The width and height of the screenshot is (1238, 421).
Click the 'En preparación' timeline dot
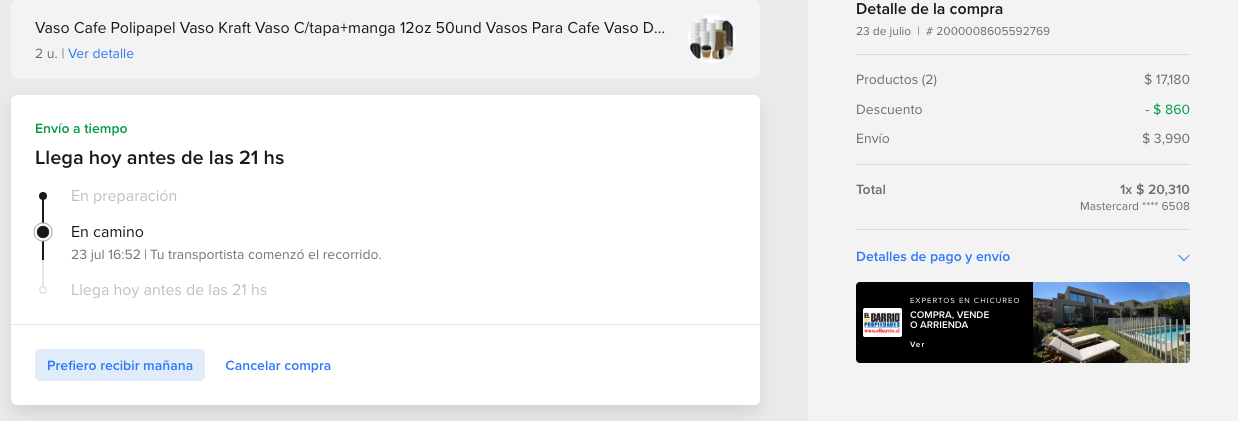(43, 196)
